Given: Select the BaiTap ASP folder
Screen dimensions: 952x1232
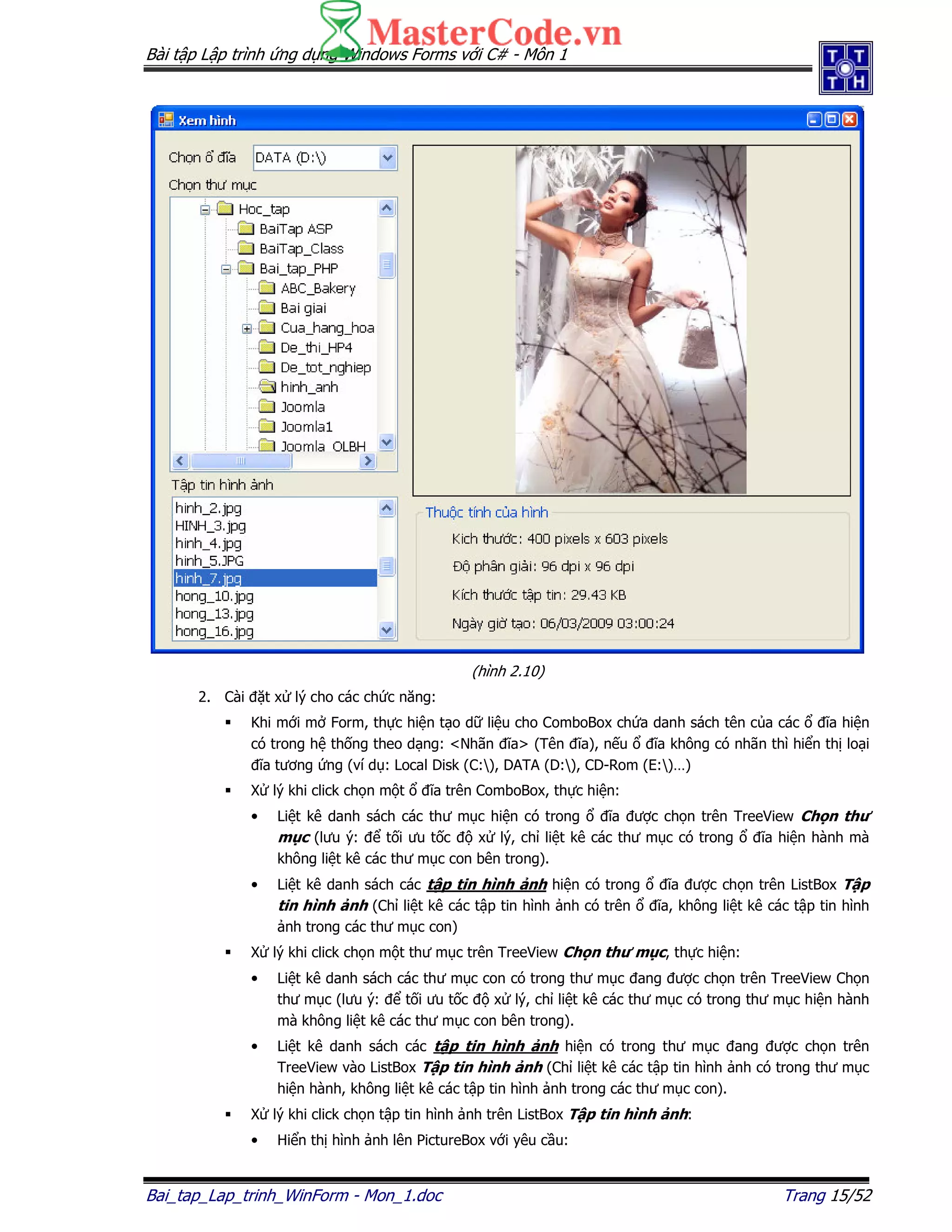Looking at the screenshot, I should coord(296,229).
